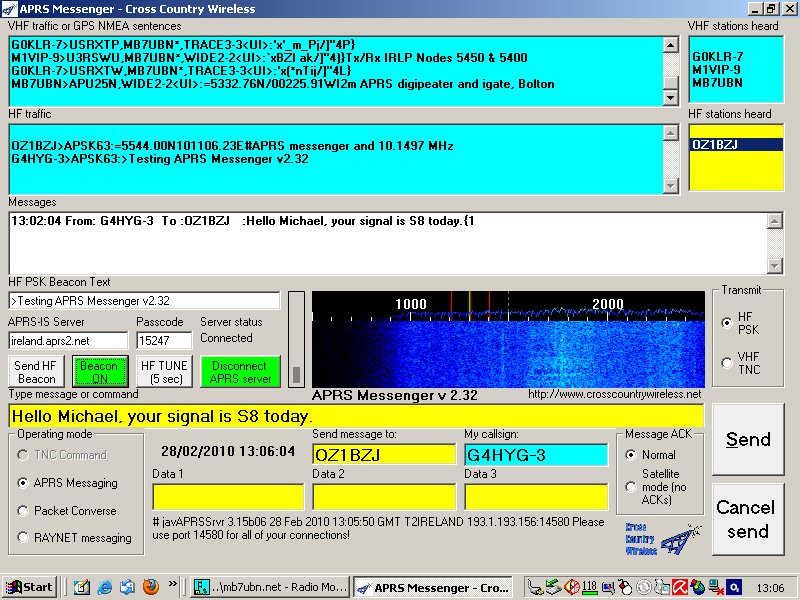The height and width of the screenshot is (600, 800).
Task: Click the My callsign field
Action: point(536,454)
